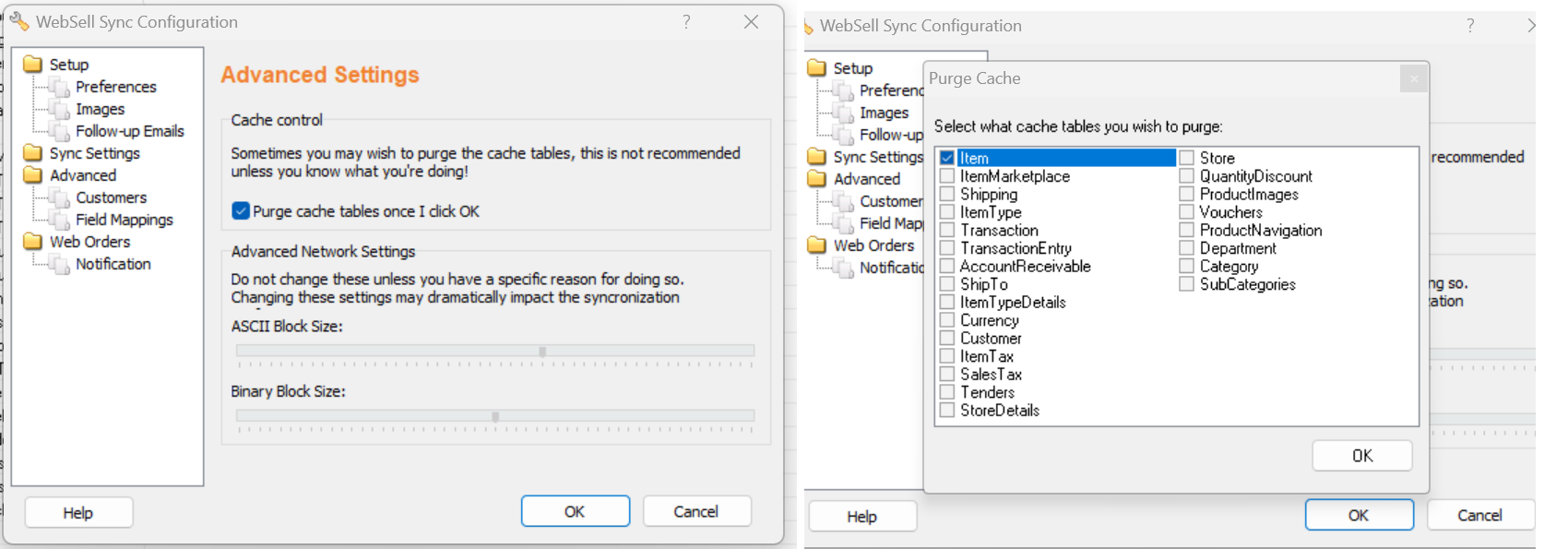Click the question mark help icon in left window title bar
This screenshot has width=1568, height=549.
686,21
